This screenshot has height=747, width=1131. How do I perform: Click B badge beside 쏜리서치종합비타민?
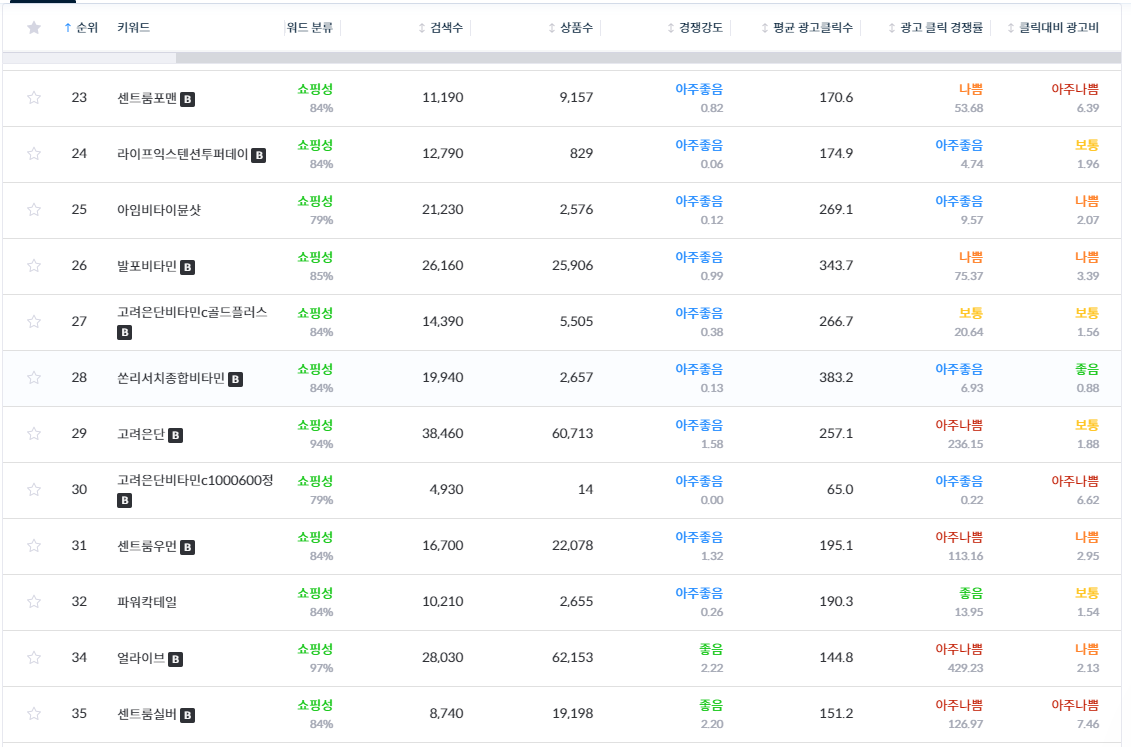235,379
